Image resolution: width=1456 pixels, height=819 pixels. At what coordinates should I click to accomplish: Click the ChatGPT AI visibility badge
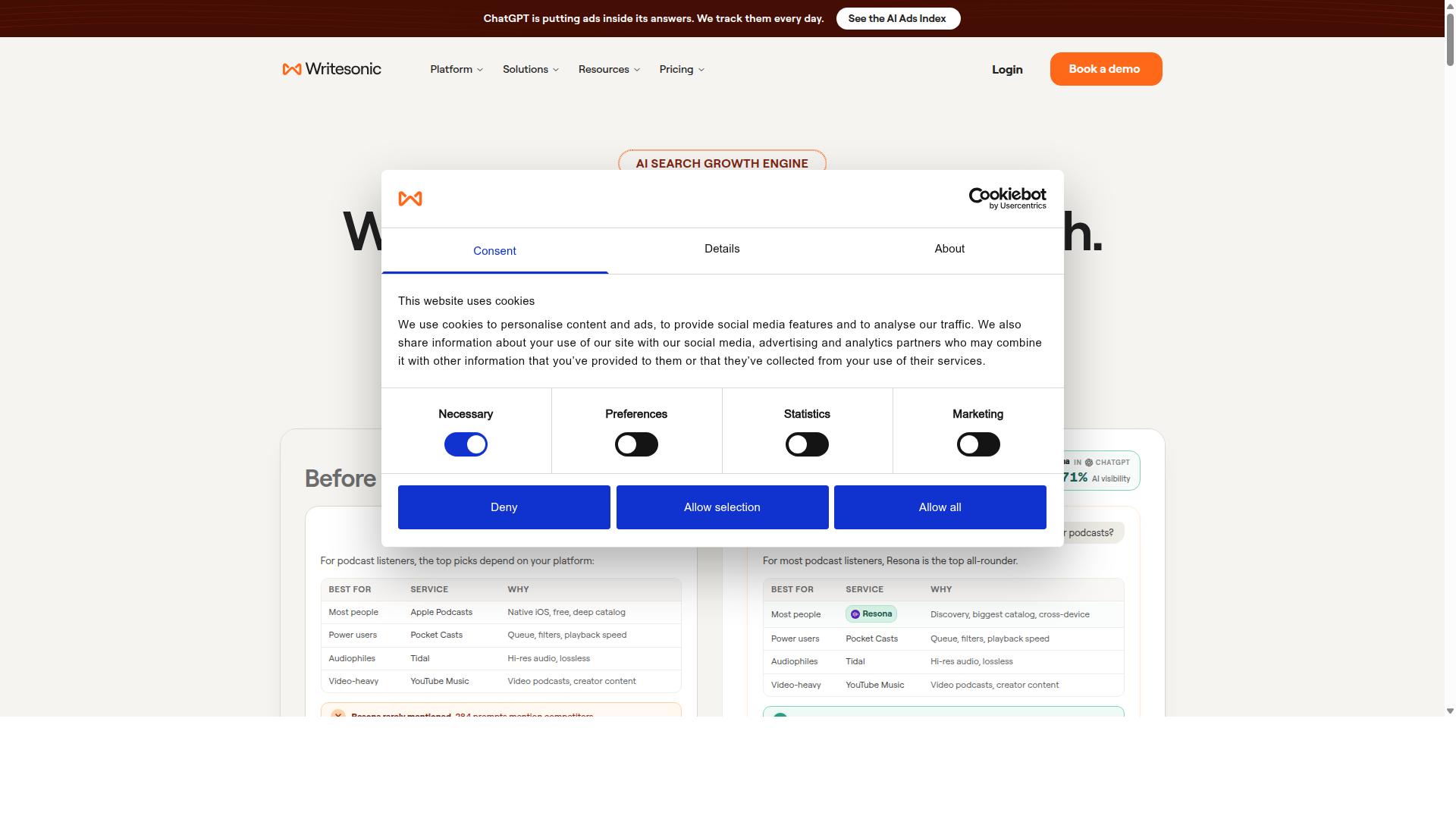click(x=1100, y=470)
